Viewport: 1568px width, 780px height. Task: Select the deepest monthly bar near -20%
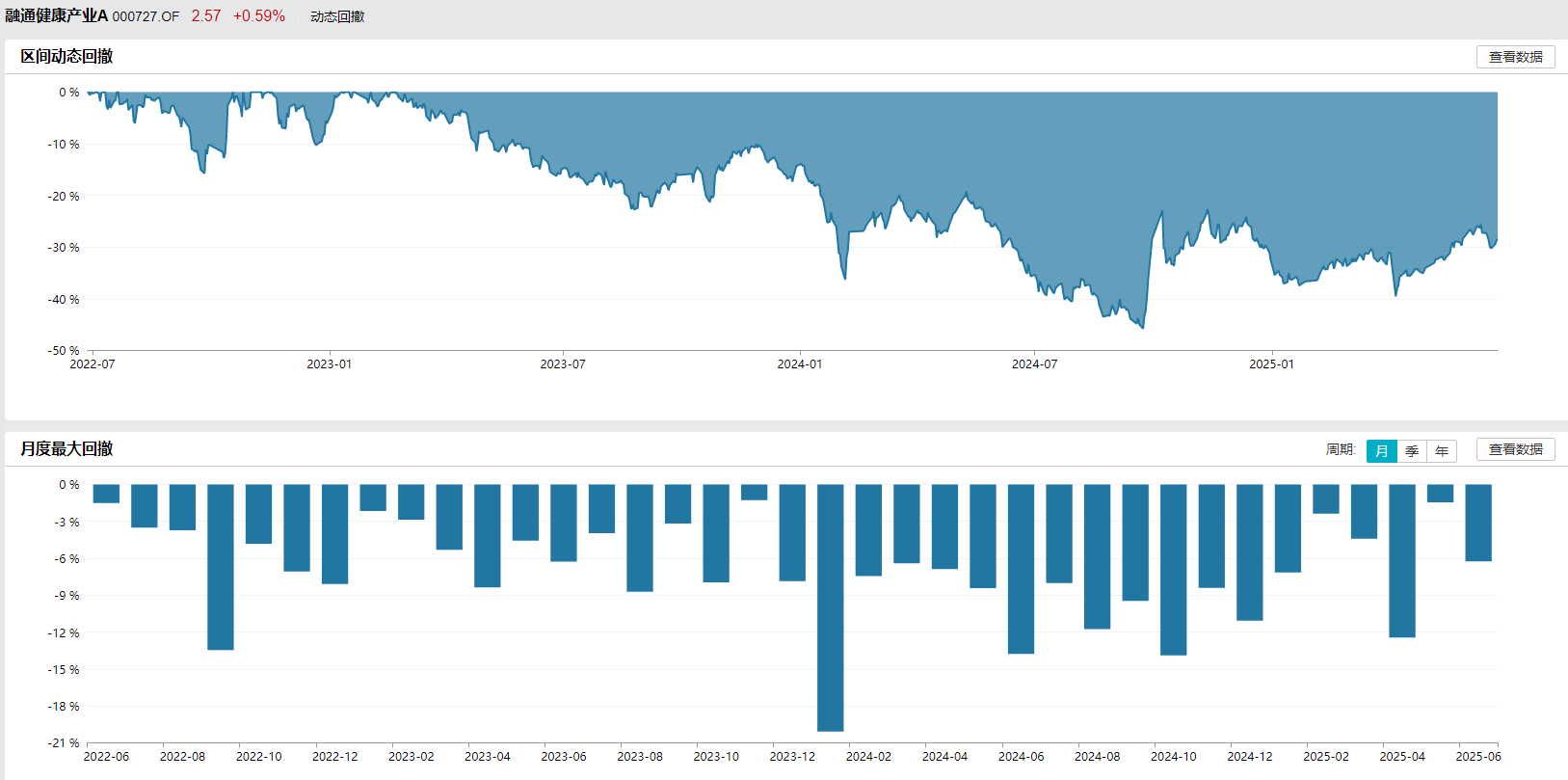click(830, 607)
